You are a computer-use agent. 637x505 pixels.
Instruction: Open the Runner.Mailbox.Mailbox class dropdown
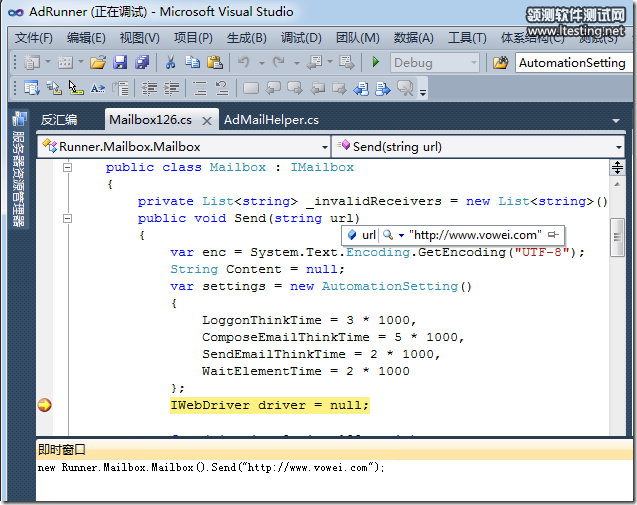[x=324, y=146]
